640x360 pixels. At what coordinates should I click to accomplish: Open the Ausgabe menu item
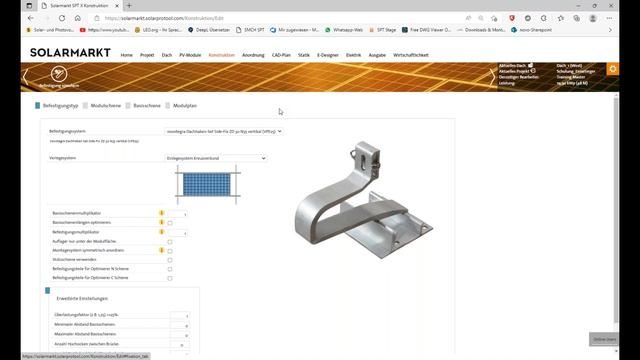(x=377, y=55)
